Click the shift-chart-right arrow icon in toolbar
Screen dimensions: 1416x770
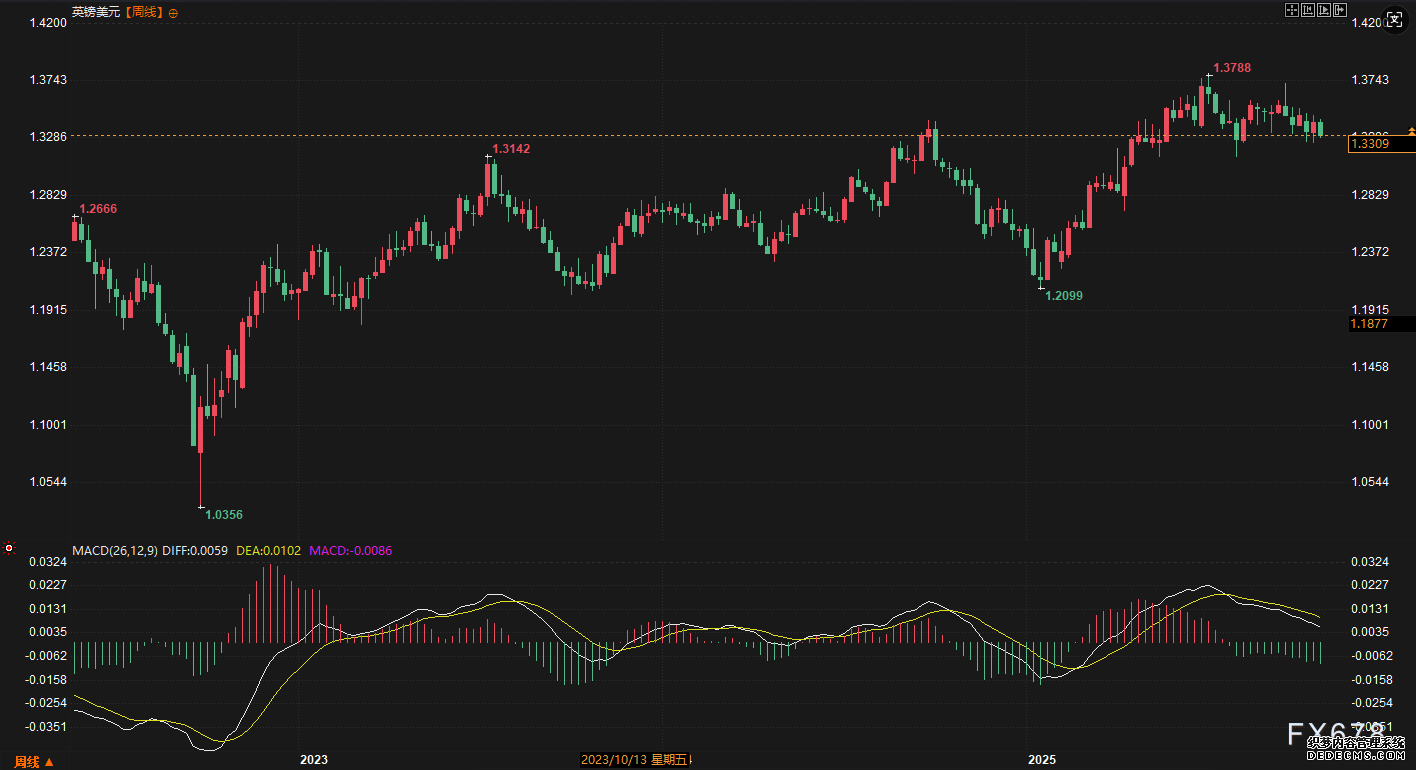point(1340,10)
